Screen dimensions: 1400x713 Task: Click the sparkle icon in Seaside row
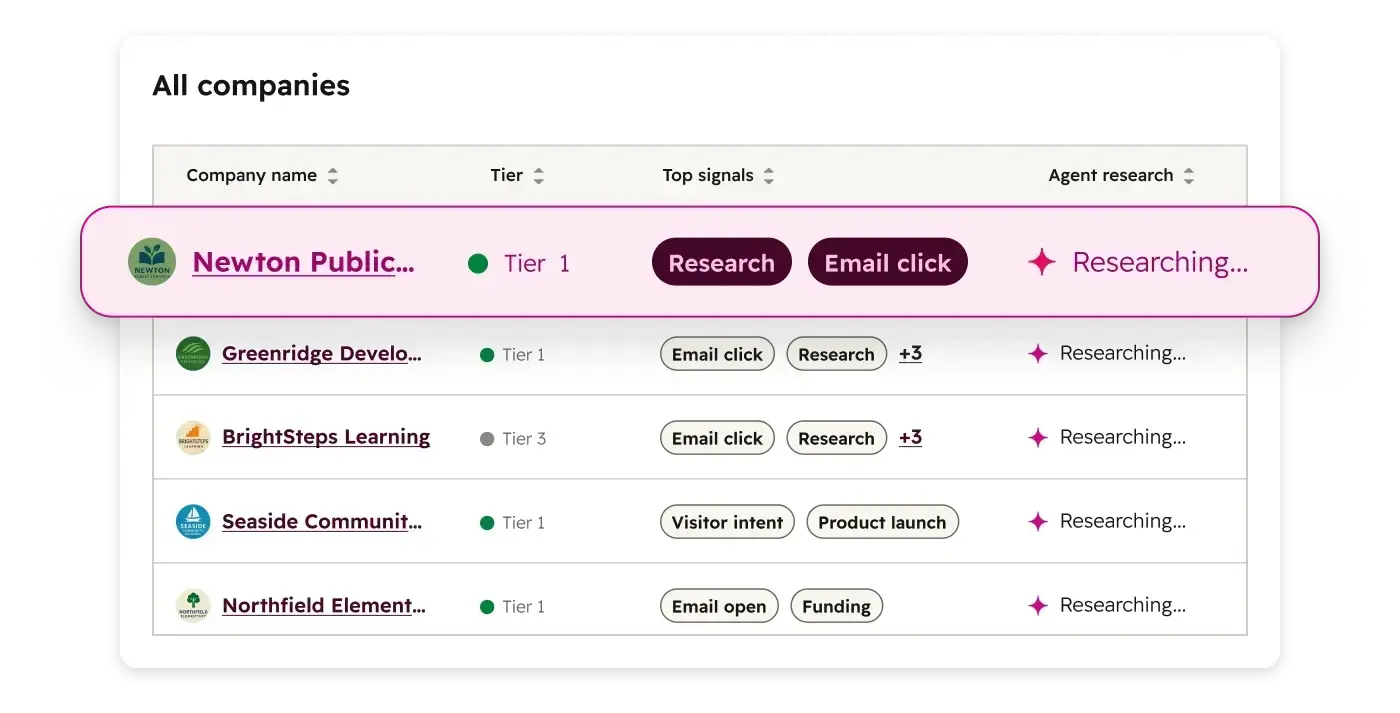click(x=1038, y=522)
